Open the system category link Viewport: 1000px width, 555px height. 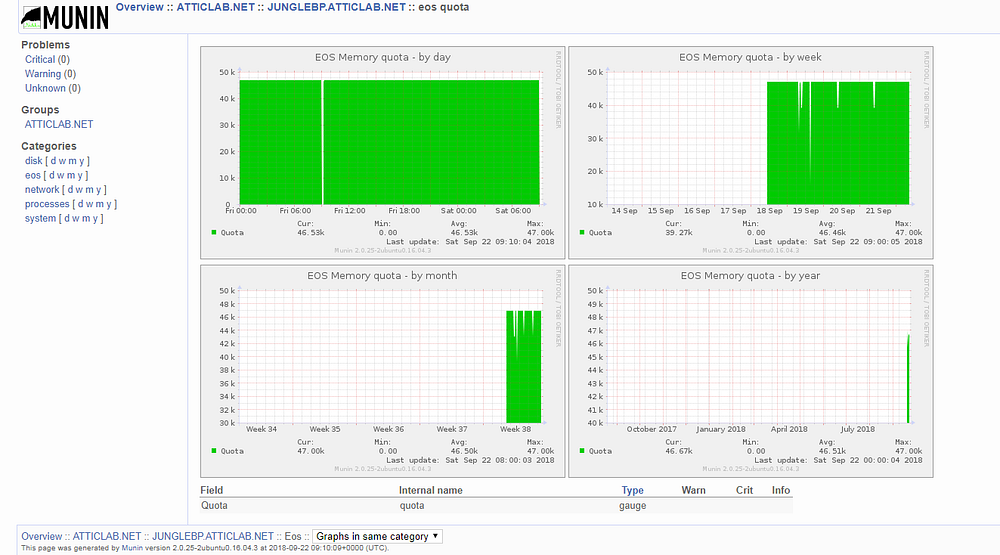[40, 218]
